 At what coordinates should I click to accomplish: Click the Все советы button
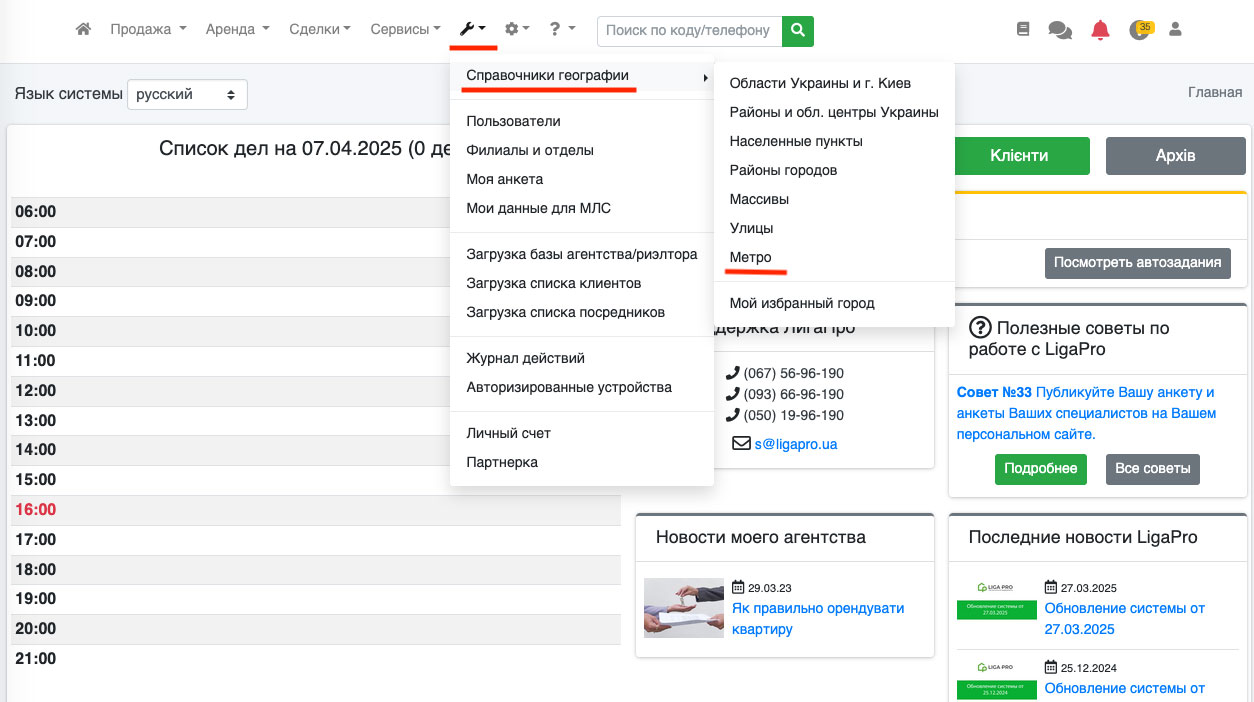click(x=1153, y=468)
